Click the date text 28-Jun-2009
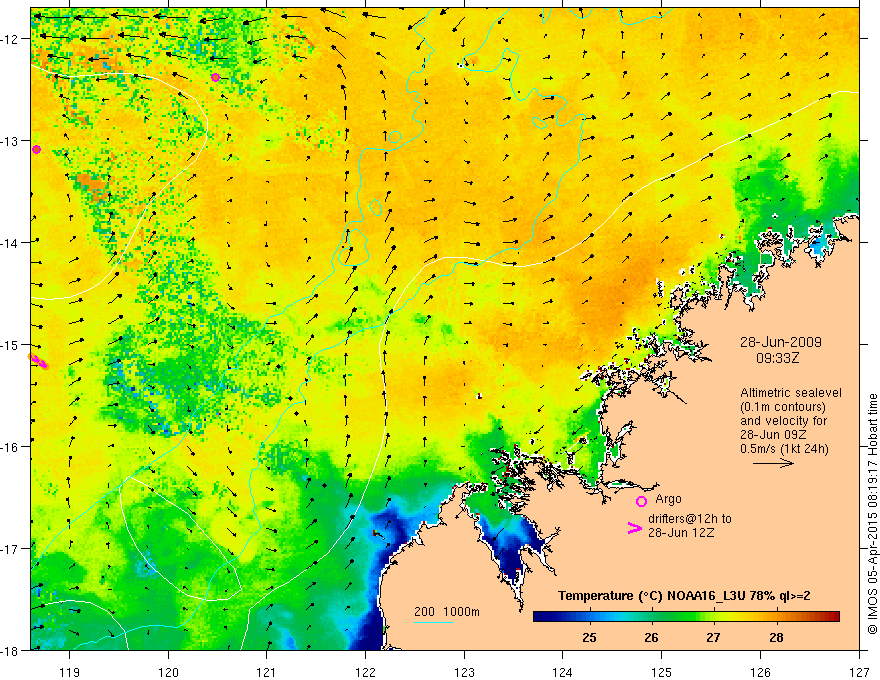880x680 pixels. click(x=781, y=342)
